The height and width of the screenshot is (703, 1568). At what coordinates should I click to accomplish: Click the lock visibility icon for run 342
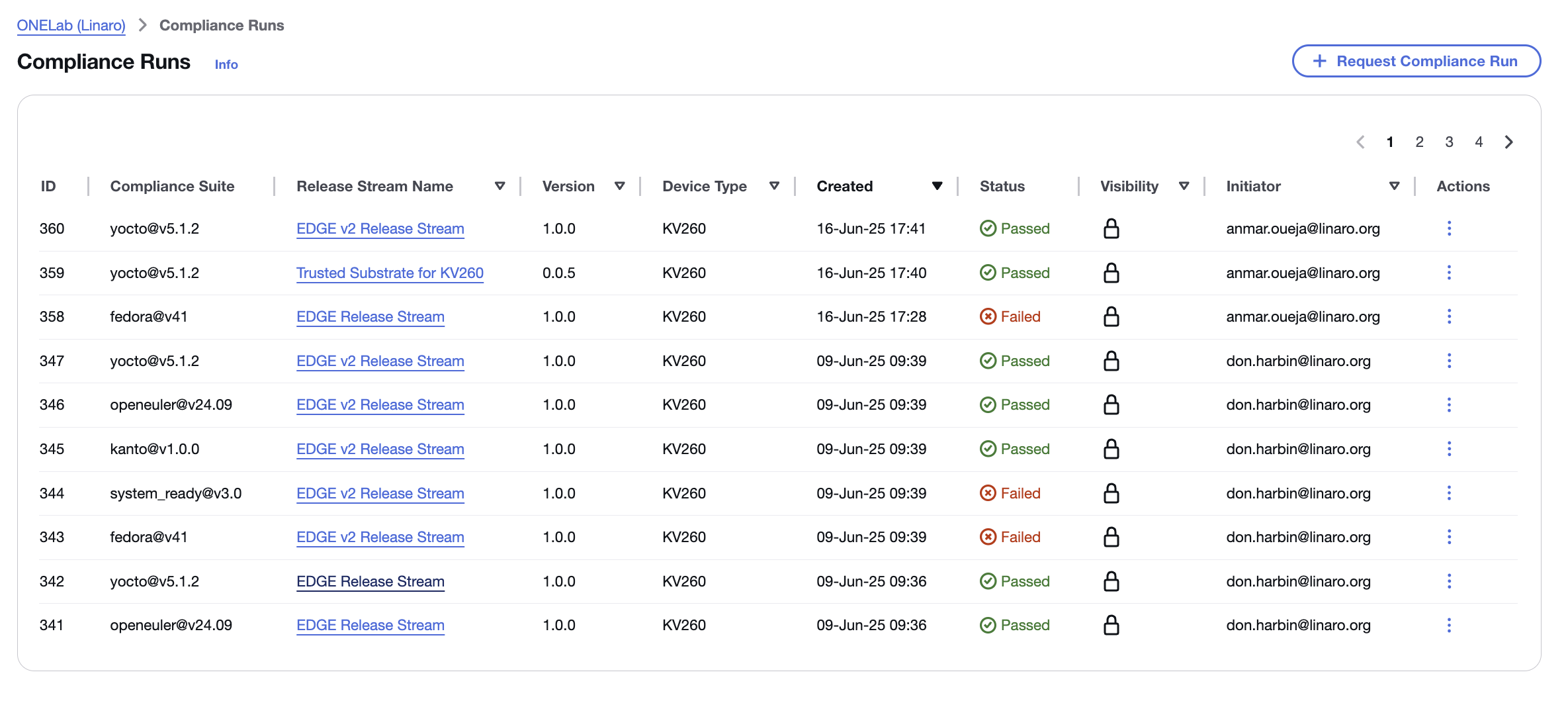(1111, 581)
